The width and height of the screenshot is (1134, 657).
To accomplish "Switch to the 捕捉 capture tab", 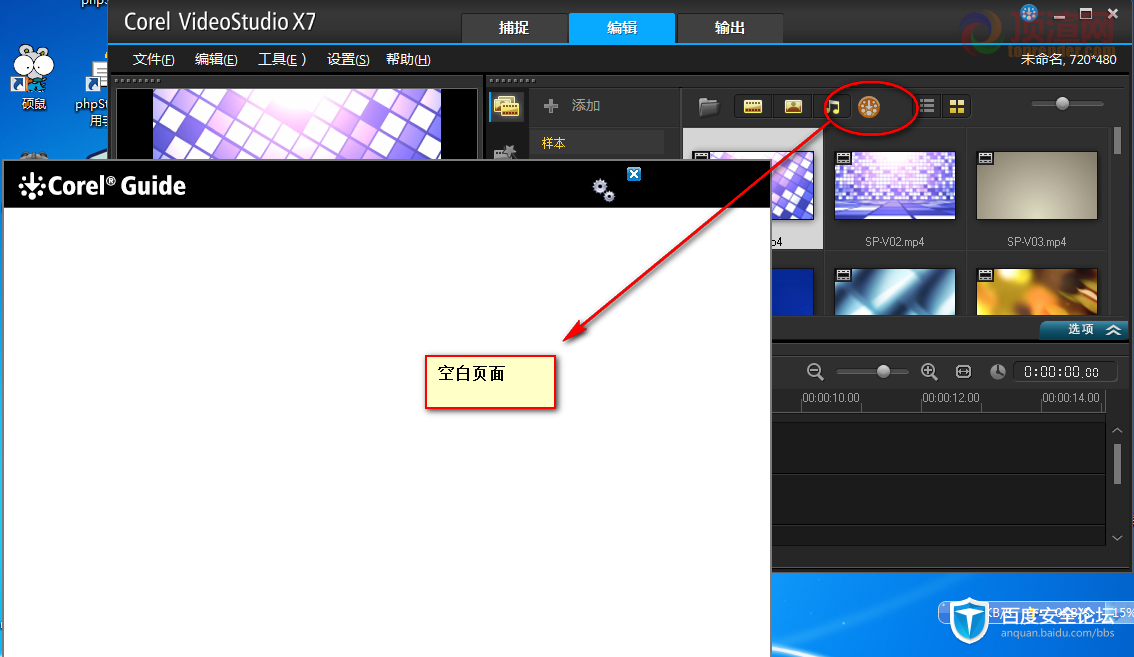I will point(514,28).
